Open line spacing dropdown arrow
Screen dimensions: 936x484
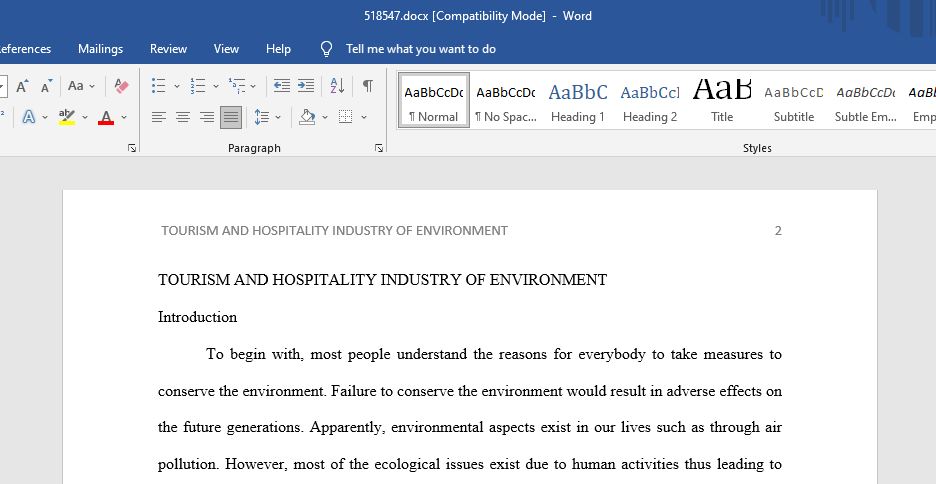pyautogui.click(x=278, y=118)
